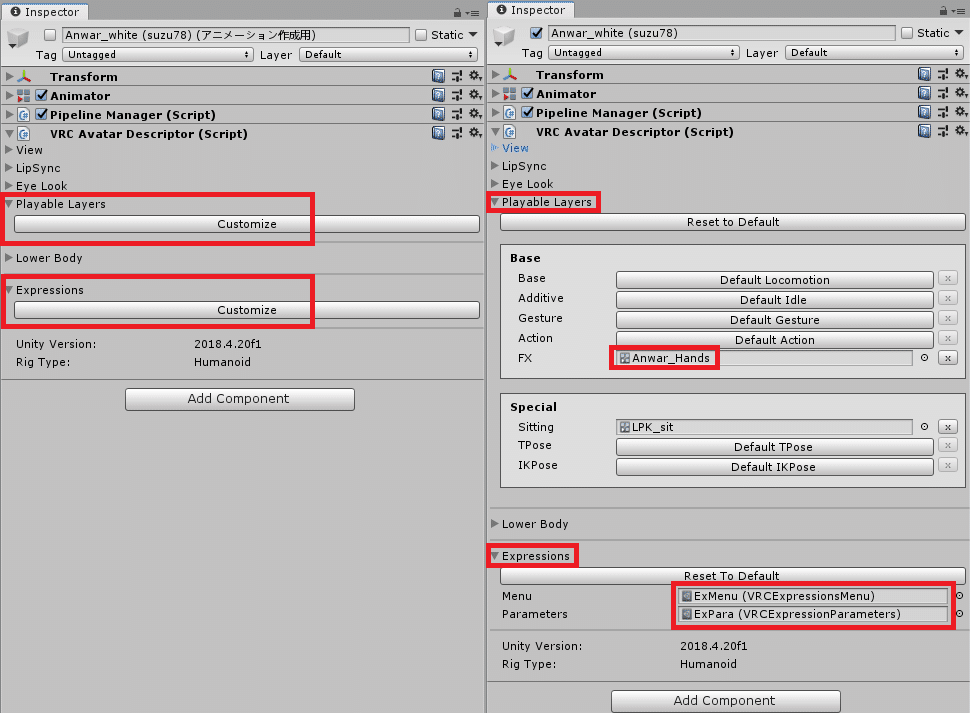Open Pipeline Manager preset icon in left Inspector
This screenshot has height=713, width=970.
[457, 114]
